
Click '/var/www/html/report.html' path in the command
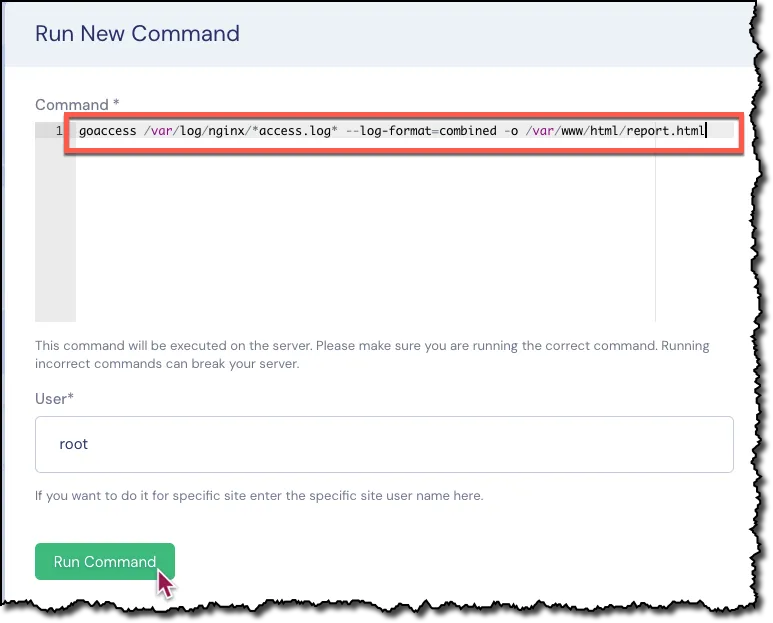click(x=615, y=131)
